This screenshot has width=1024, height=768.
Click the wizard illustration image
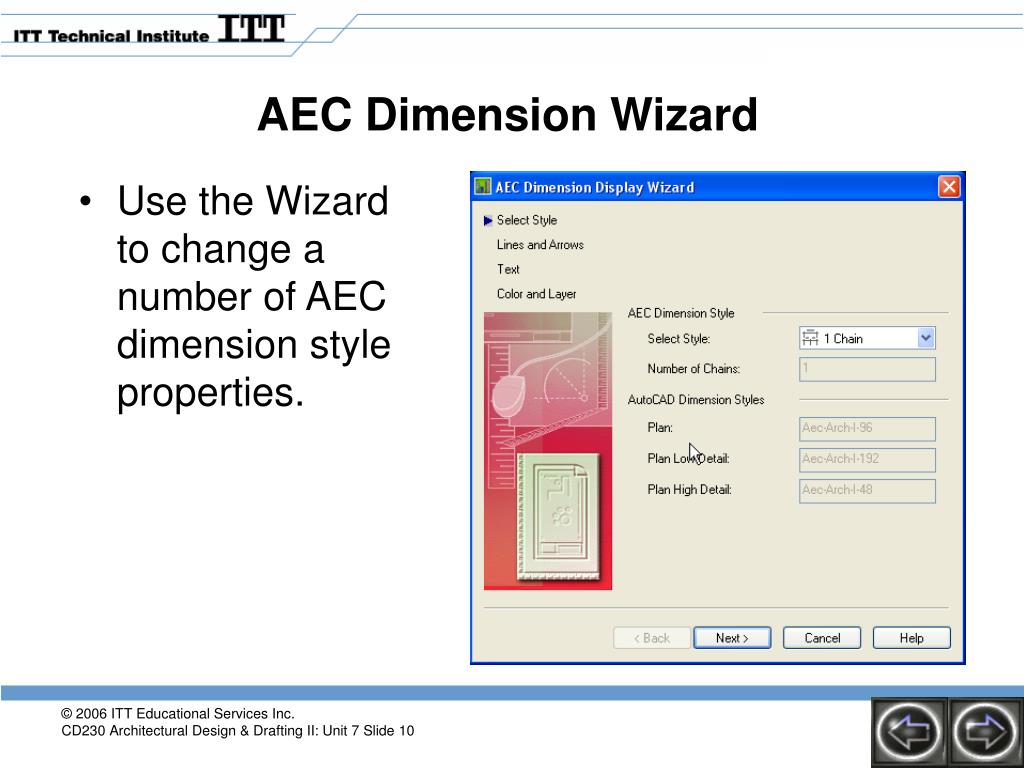[x=548, y=451]
